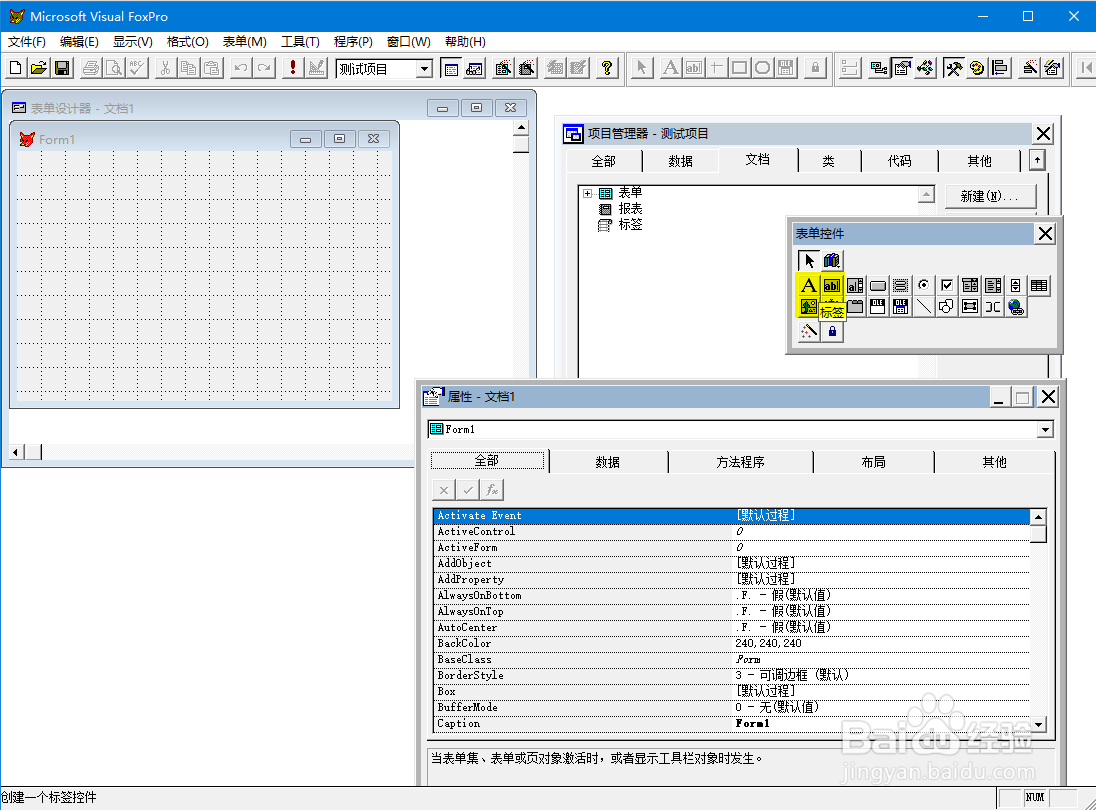The image size is (1096, 810).
Task: Select the AlwaysOnTop property row
Action: pos(731,612)
